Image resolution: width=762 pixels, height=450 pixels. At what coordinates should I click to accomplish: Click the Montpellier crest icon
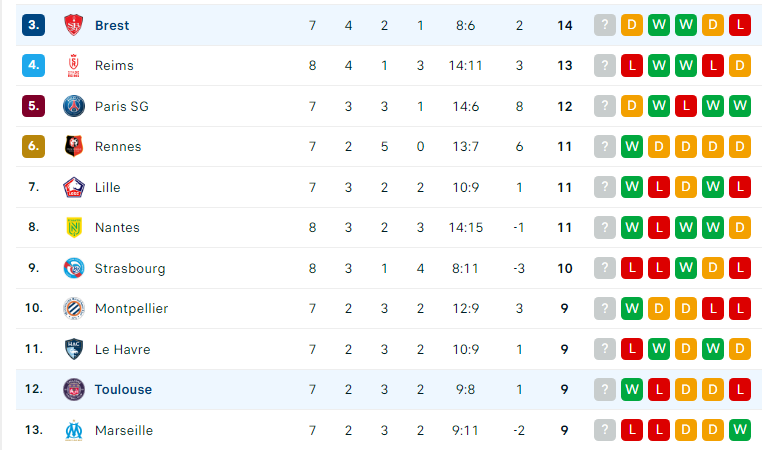pyautogui.click(x=74, y=308)
